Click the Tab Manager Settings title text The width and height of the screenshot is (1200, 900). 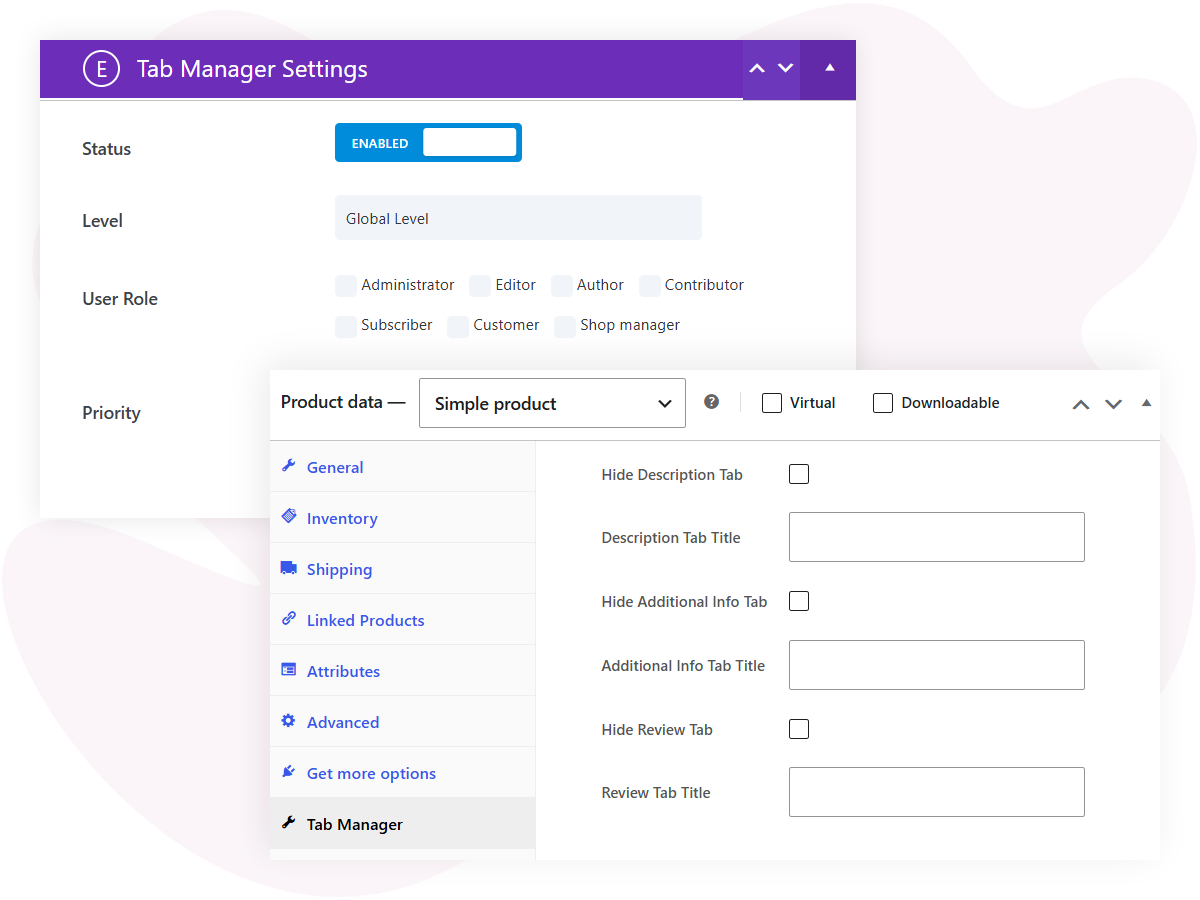click(252, 69)
